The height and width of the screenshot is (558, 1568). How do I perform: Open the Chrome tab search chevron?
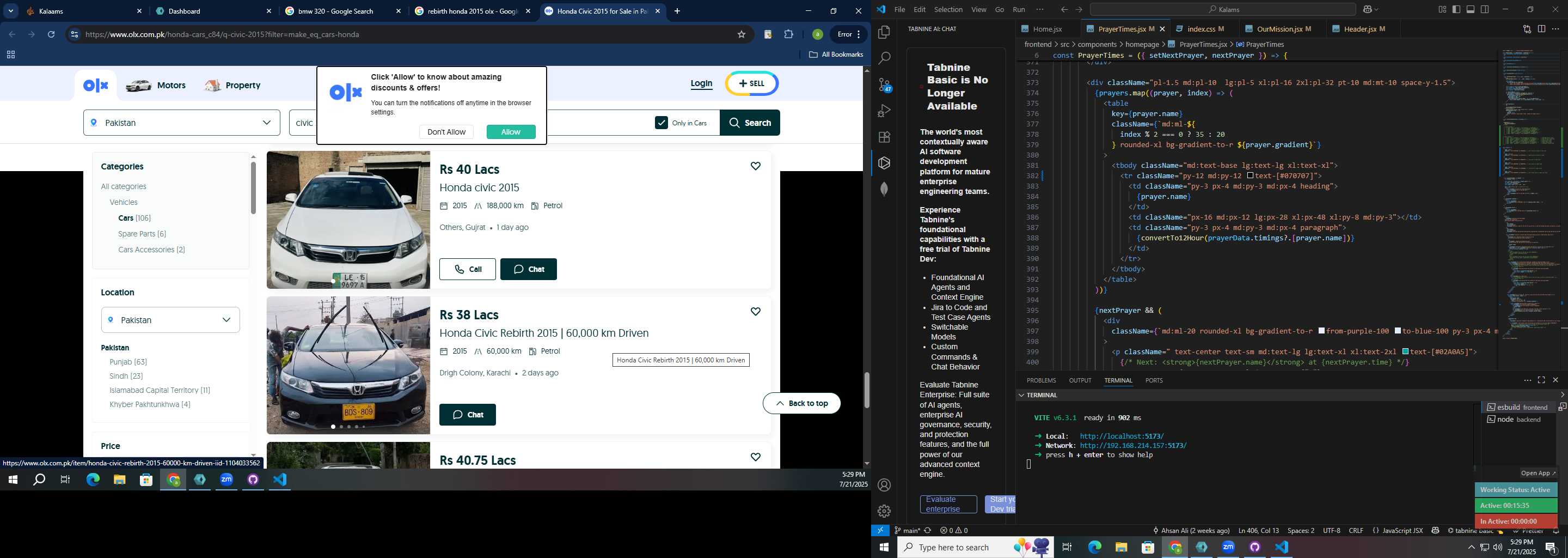[11, 11]
